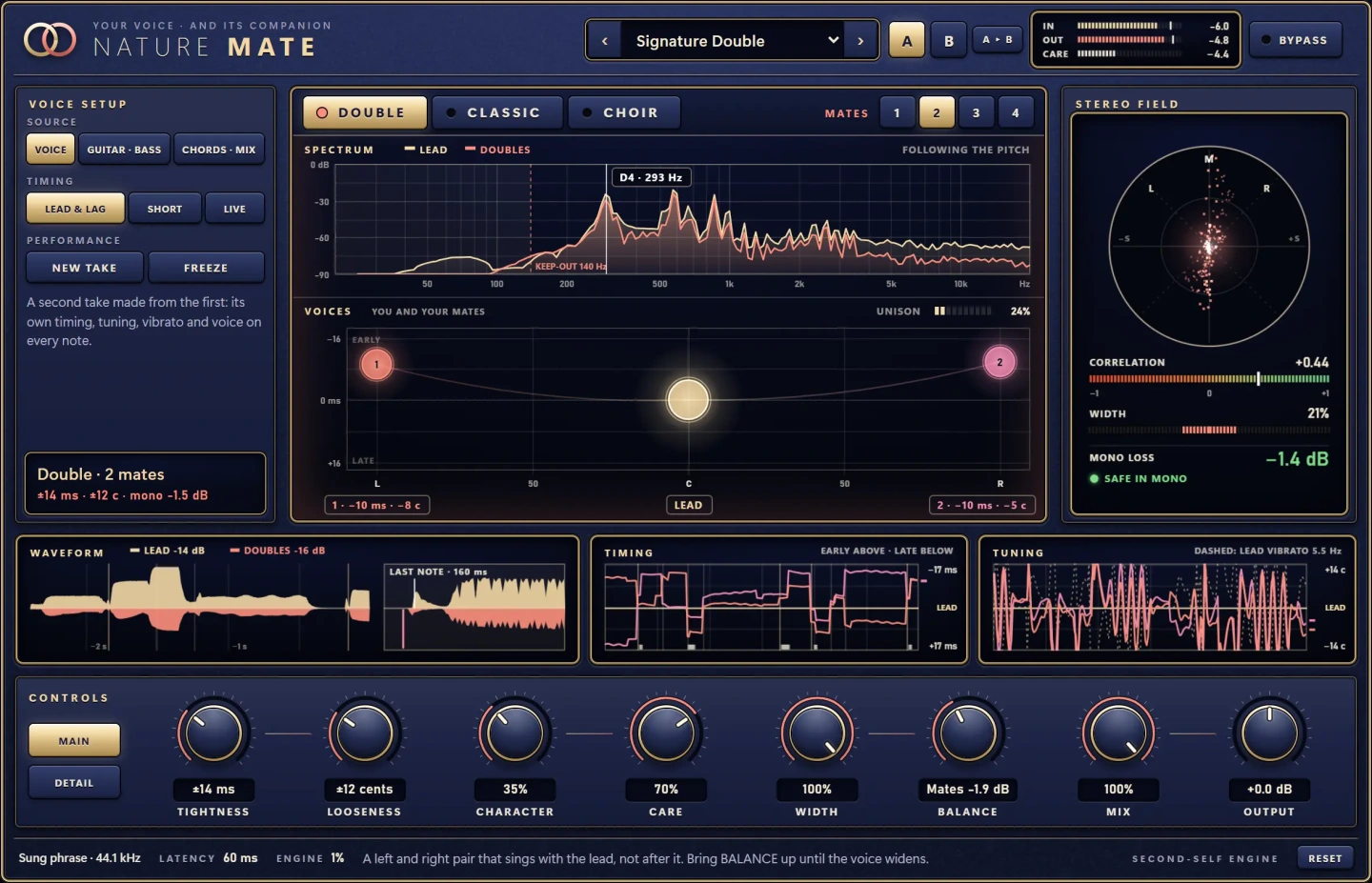Click the NEW TAKE button
The width and height of the screenshot is (1372, 883).
[x=85, y=268]
